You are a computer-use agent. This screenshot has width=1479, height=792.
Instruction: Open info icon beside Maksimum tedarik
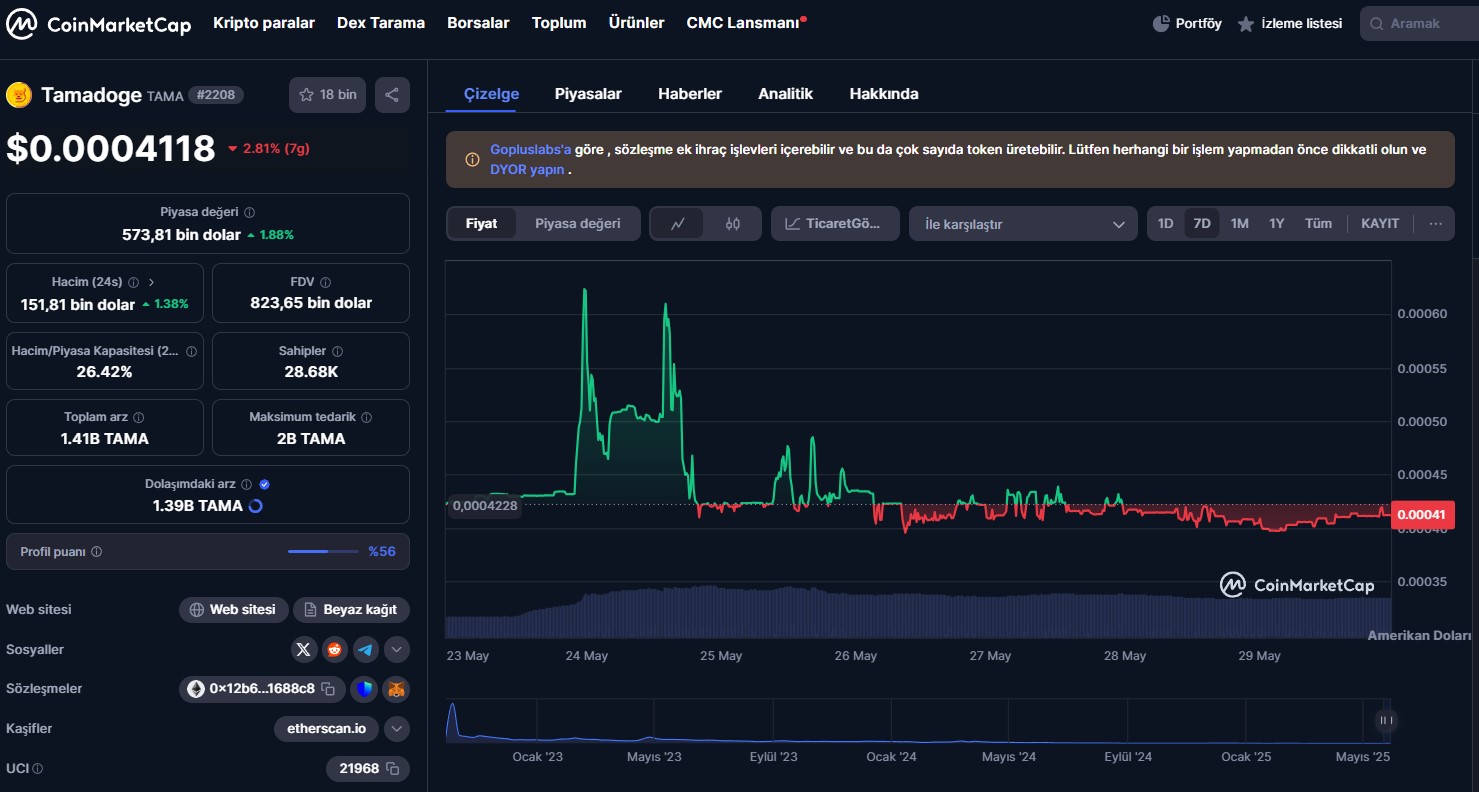[366, 417]
